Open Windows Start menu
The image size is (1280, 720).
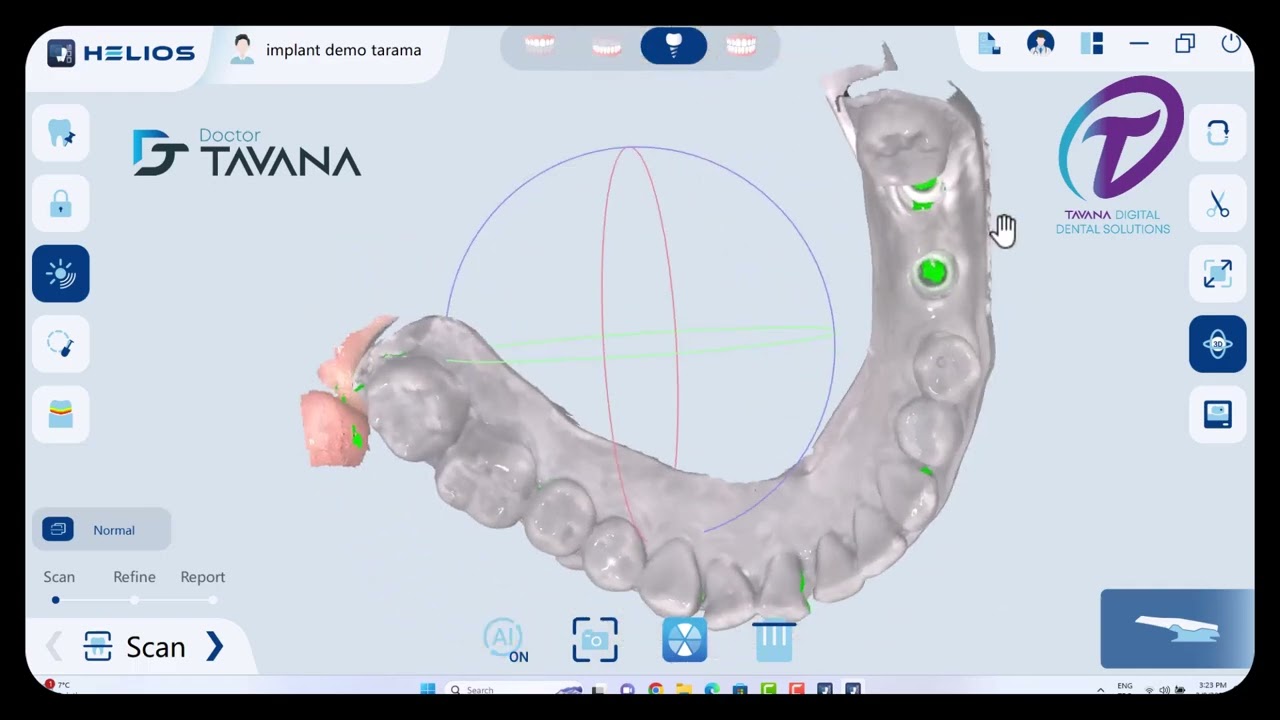pyautogui.click(x=428, y=689)
